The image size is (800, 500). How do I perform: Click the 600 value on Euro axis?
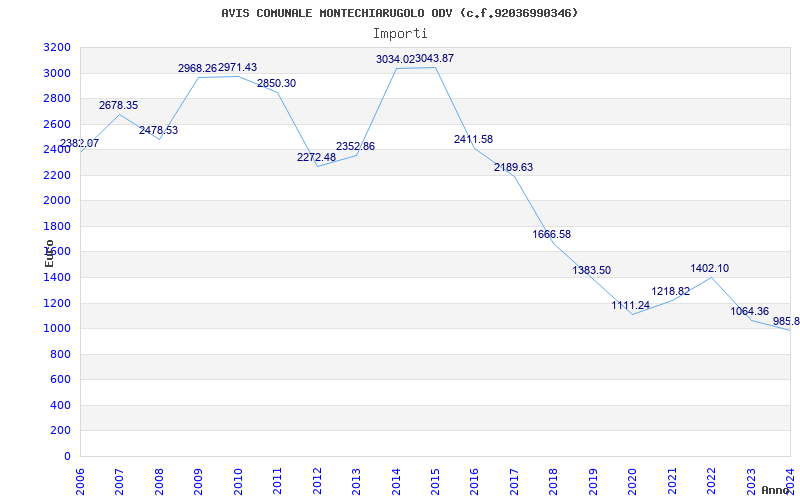click(61, 380)
